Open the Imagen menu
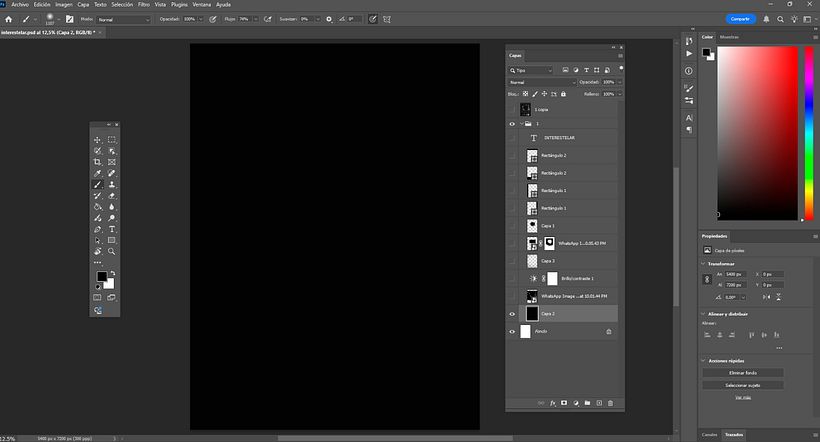This screenshot has width=820, height=442. pyautogui.click(x=64, y=4)
